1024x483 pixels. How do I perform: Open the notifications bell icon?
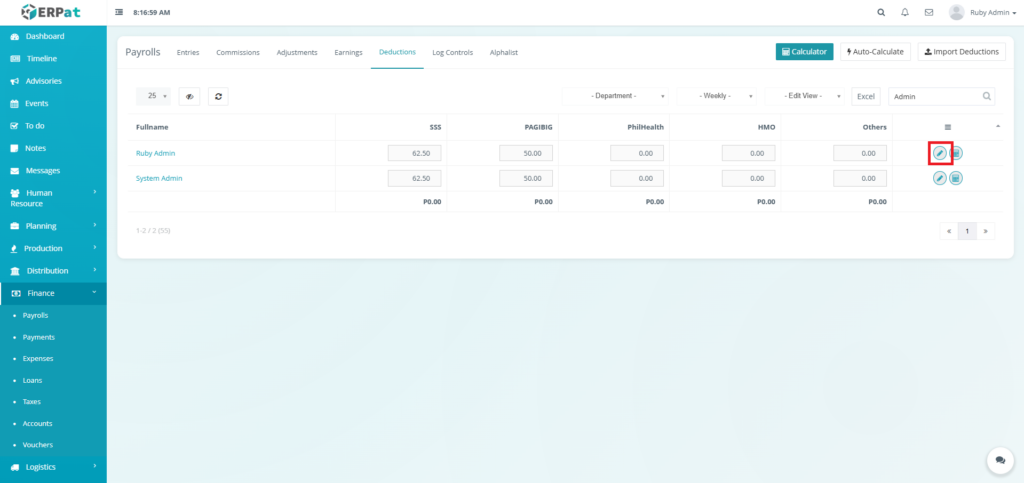tap(905, 12)
